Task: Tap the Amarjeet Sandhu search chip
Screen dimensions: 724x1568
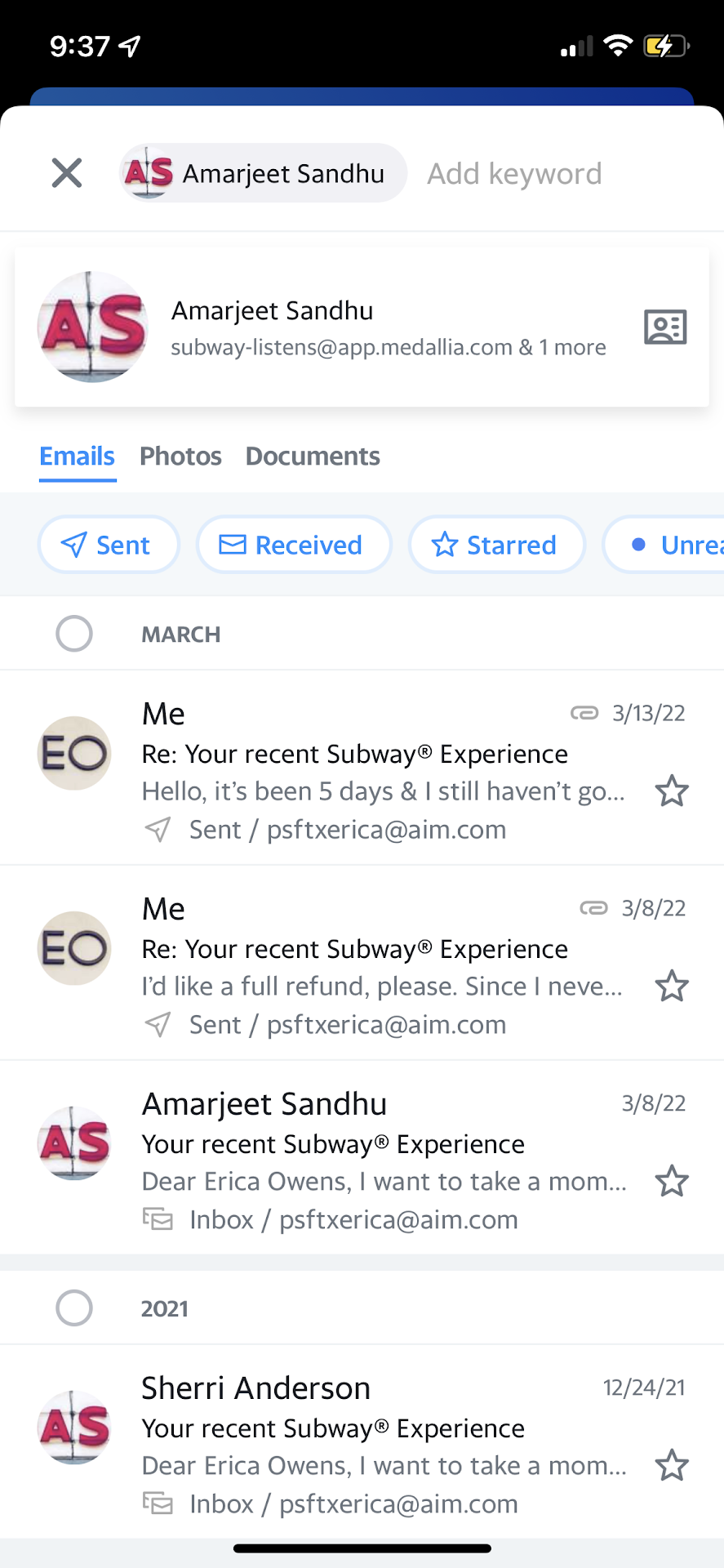Action: (263, 173)
